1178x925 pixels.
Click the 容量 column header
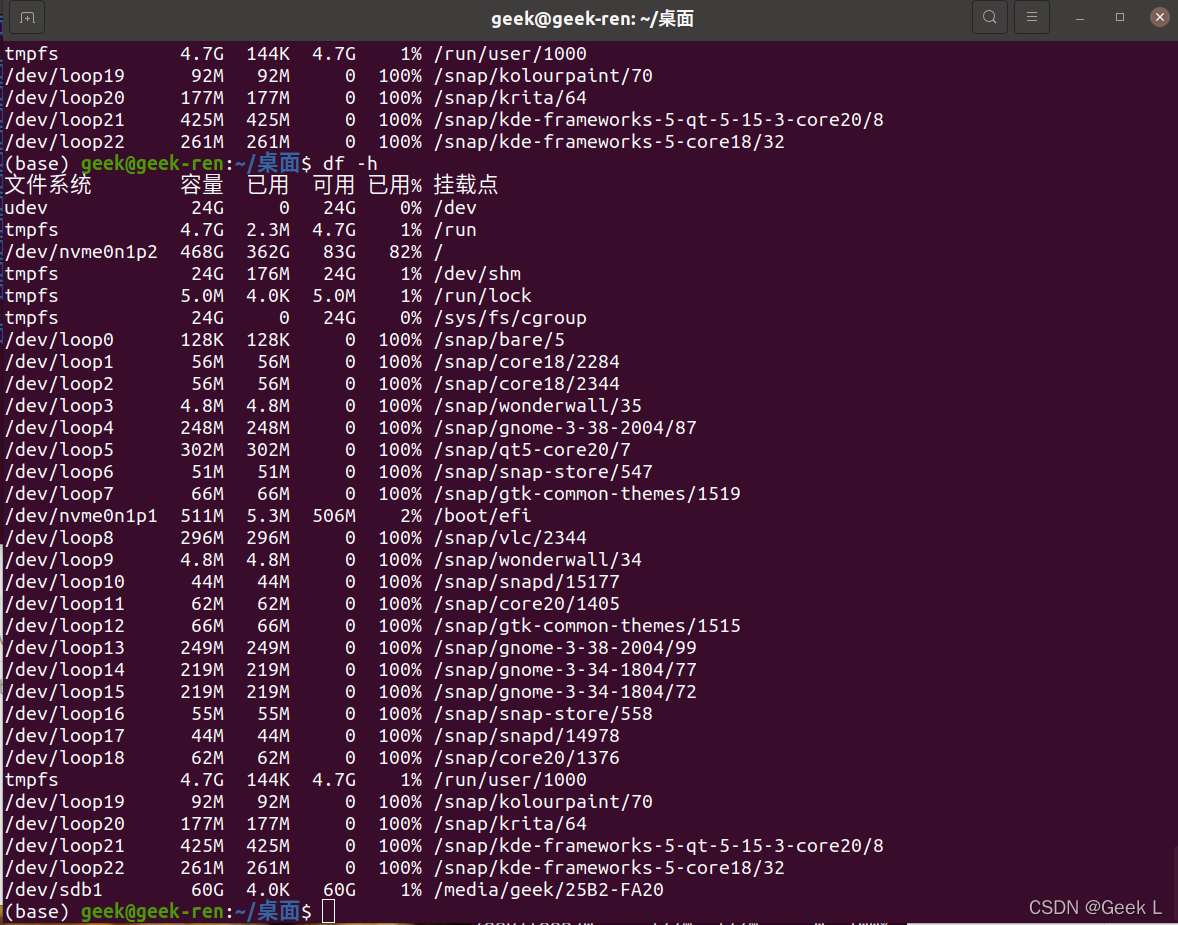tap(202, 185)
